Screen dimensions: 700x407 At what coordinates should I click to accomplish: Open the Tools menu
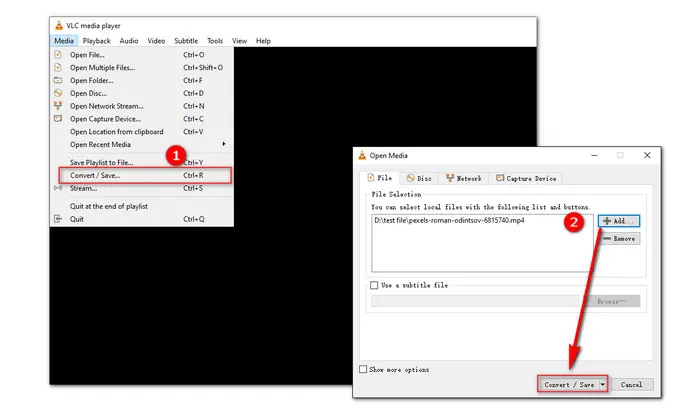tap(215, 41)
